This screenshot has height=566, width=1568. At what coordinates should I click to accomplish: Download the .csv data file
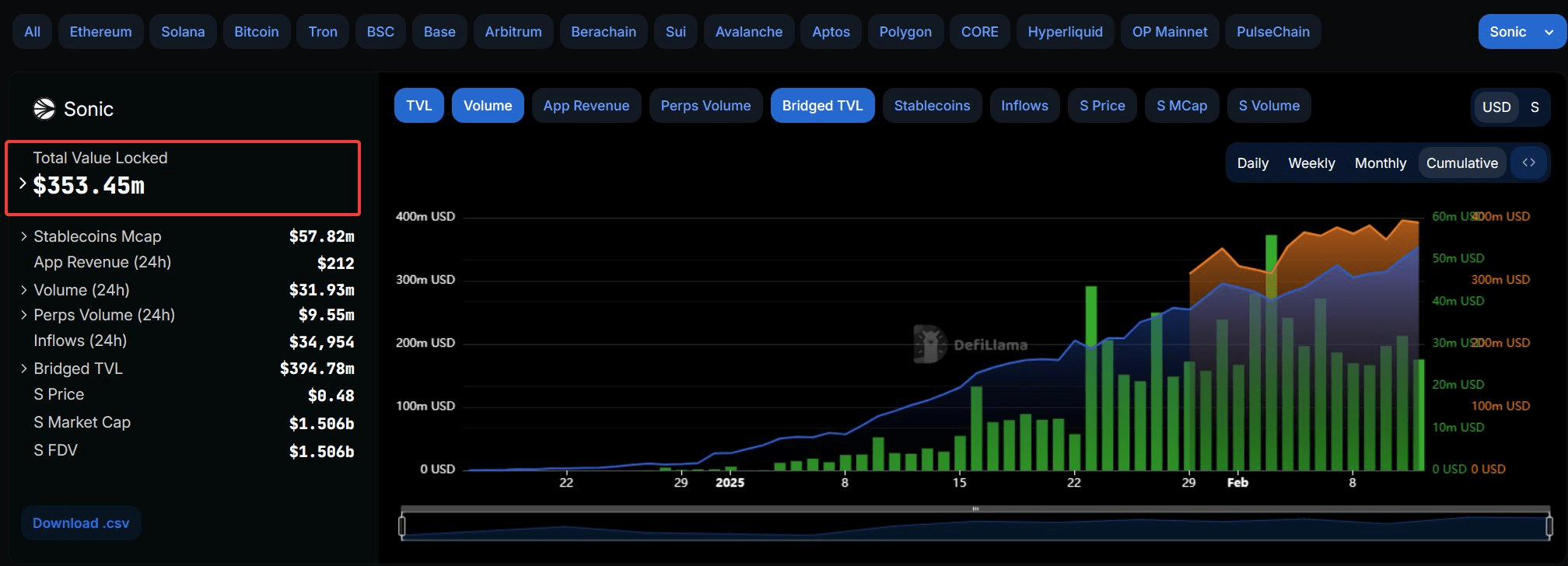81,523
